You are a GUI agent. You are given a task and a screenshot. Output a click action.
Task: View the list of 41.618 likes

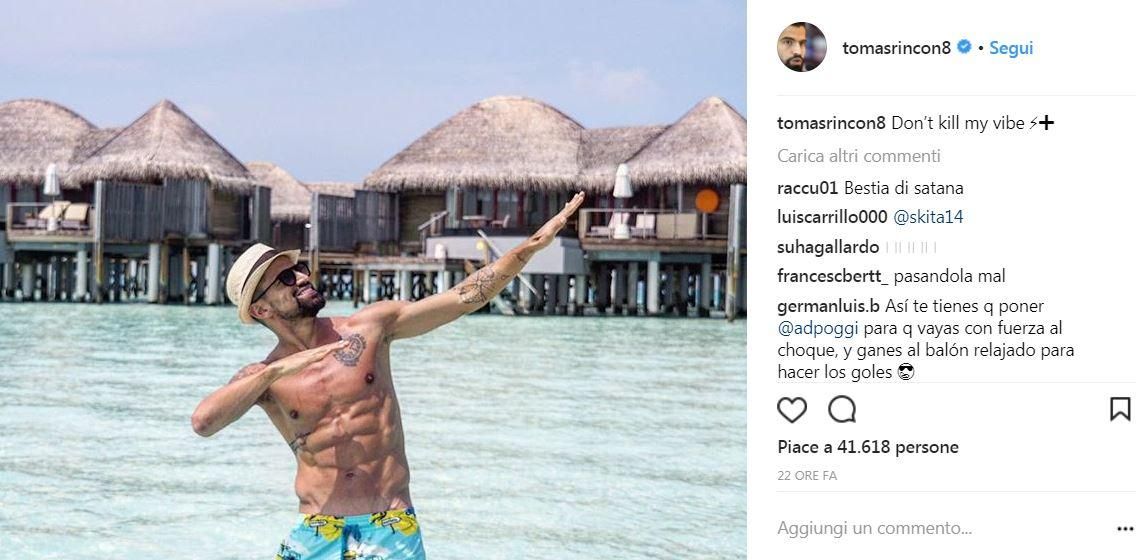868,447
